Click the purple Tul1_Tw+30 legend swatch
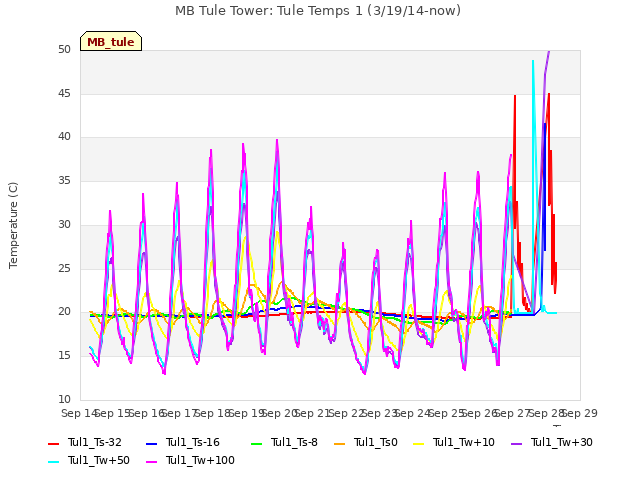The height and width of the screenshot is (480, 640). point(516,443)
